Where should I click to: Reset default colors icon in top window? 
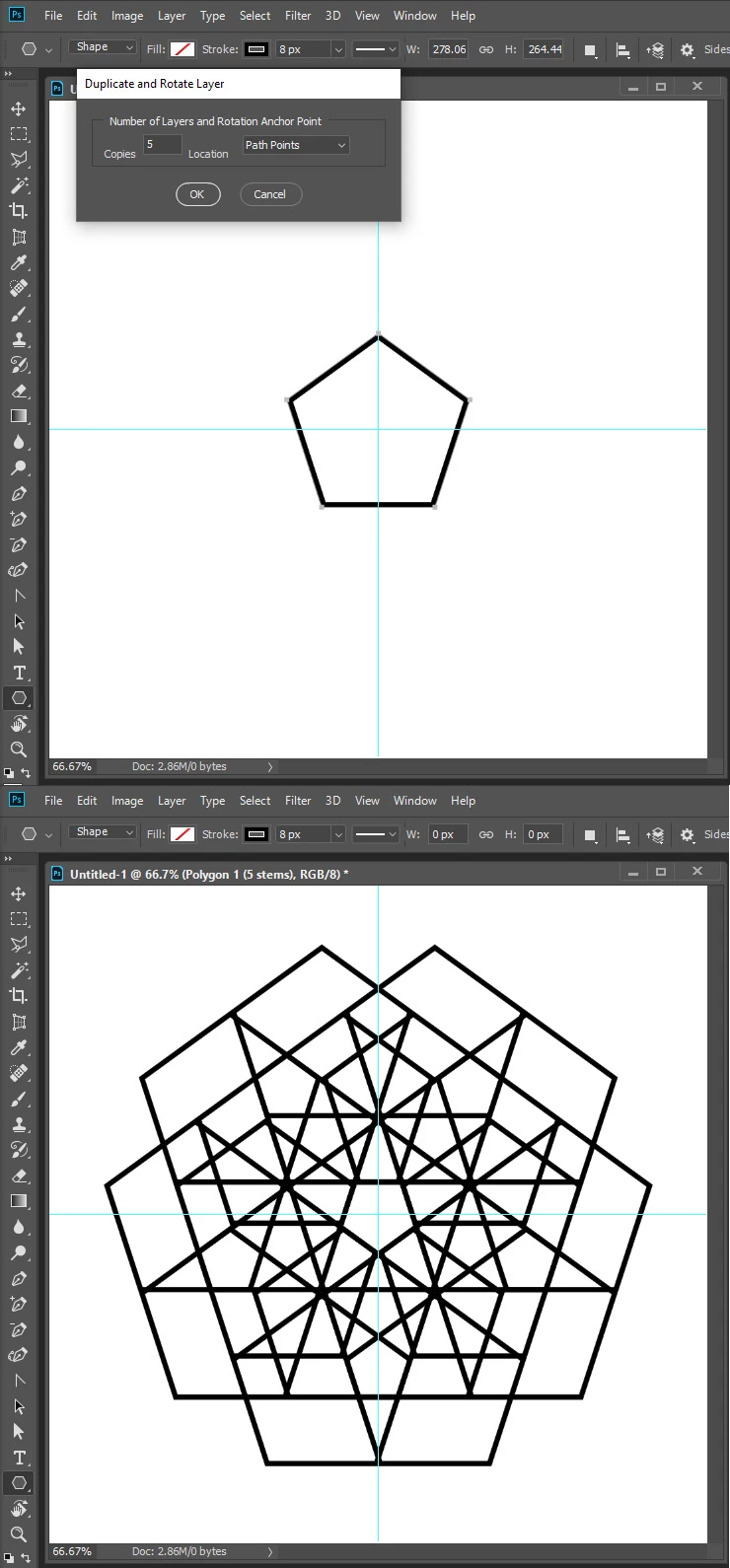click(x=9, y=774)
